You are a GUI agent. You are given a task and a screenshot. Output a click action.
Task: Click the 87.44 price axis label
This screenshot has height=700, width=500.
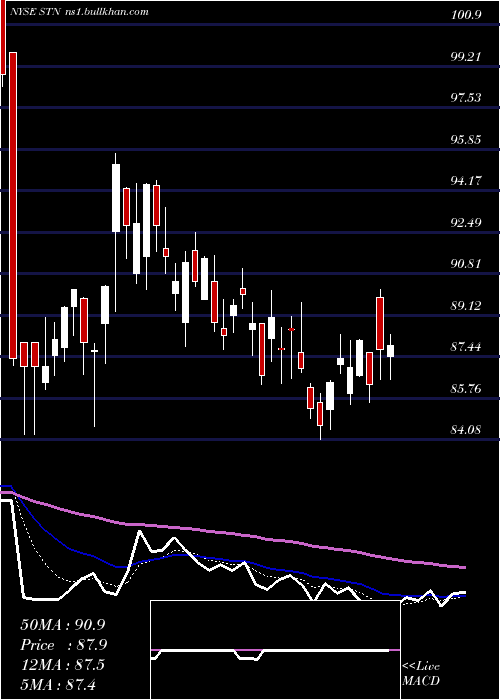[466, 347]
